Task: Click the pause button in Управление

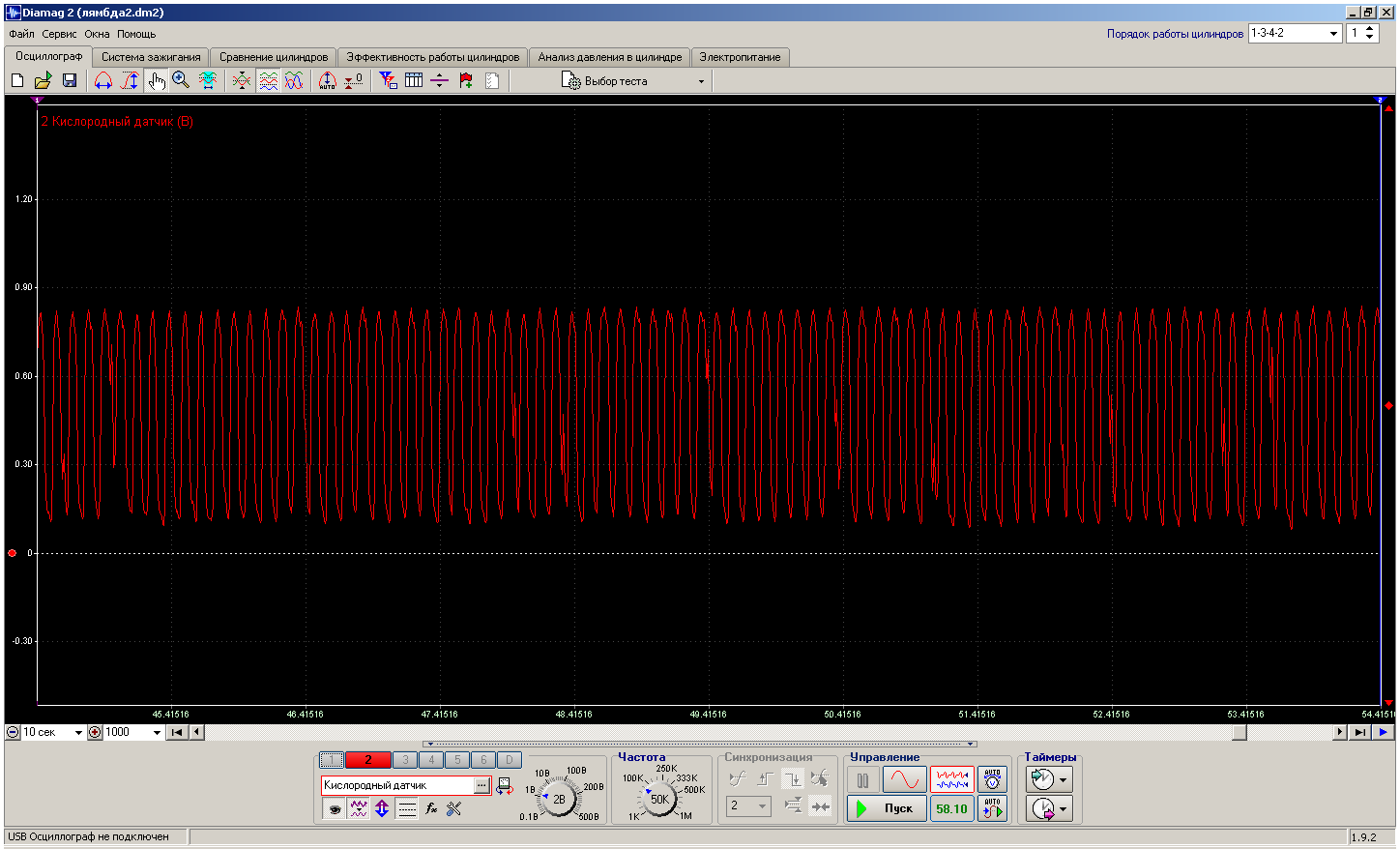Action: [x=863, y=779]
